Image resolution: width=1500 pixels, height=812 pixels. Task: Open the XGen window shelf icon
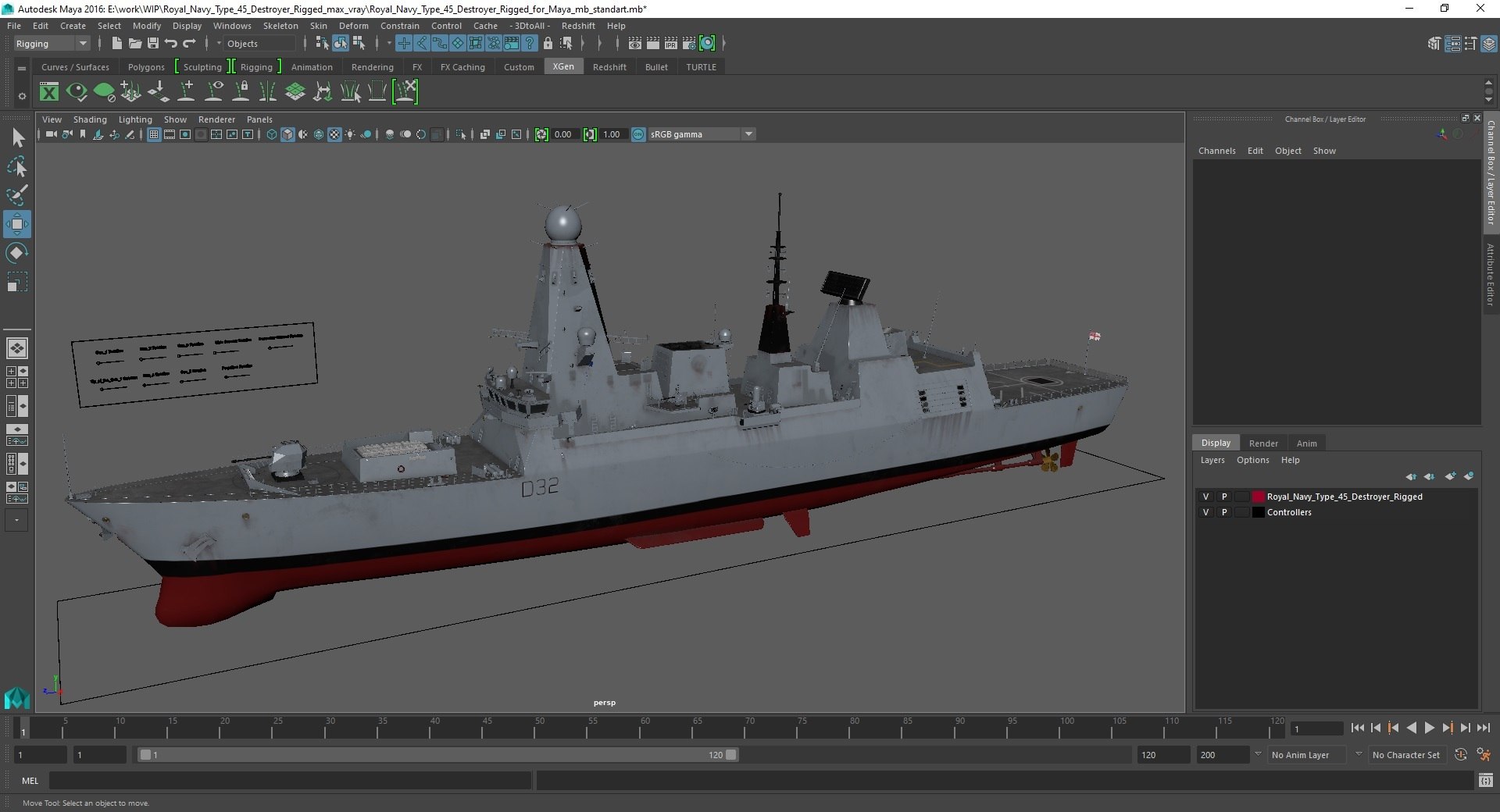[x=49, y=92]
